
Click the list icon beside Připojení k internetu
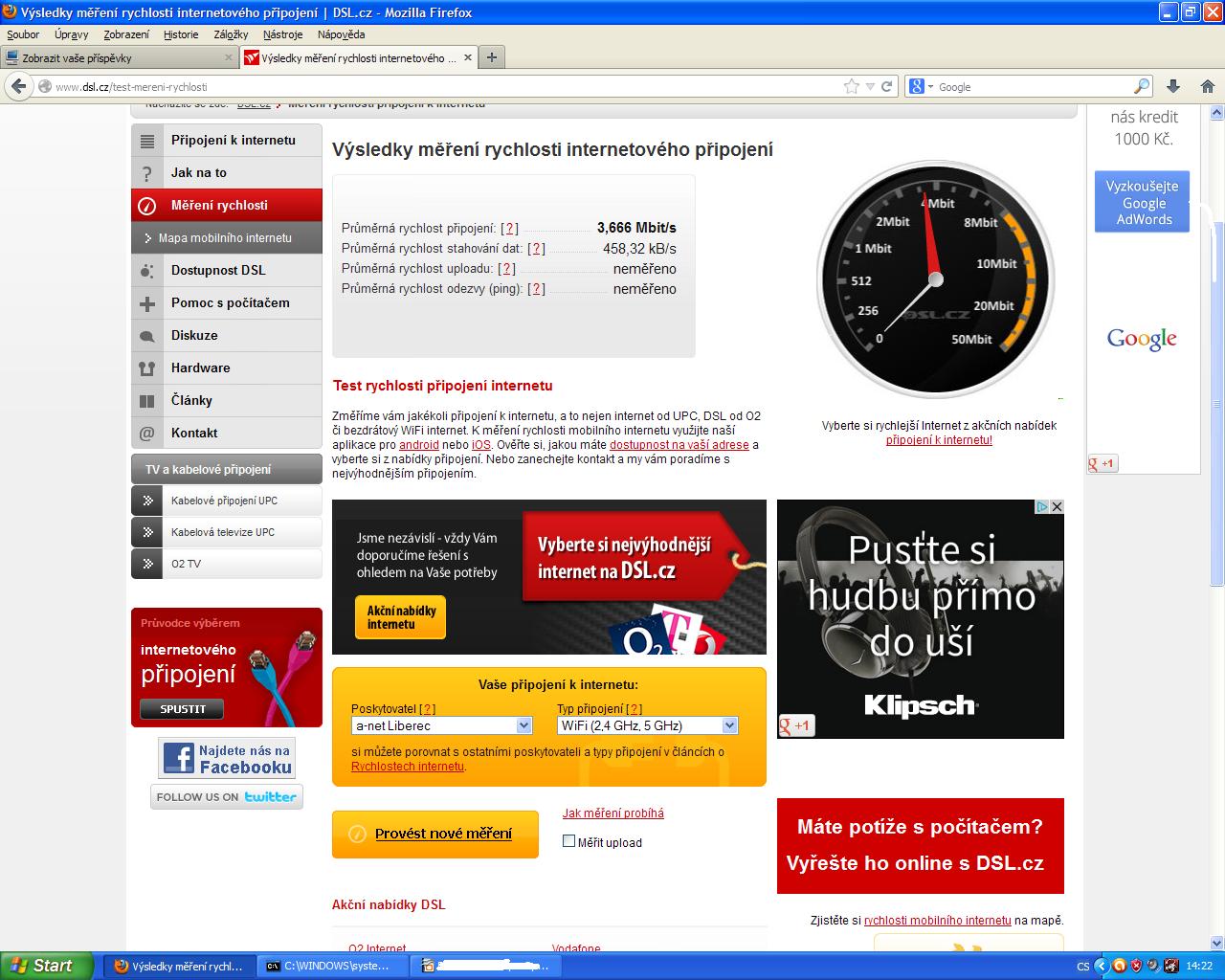pos(147,141)
